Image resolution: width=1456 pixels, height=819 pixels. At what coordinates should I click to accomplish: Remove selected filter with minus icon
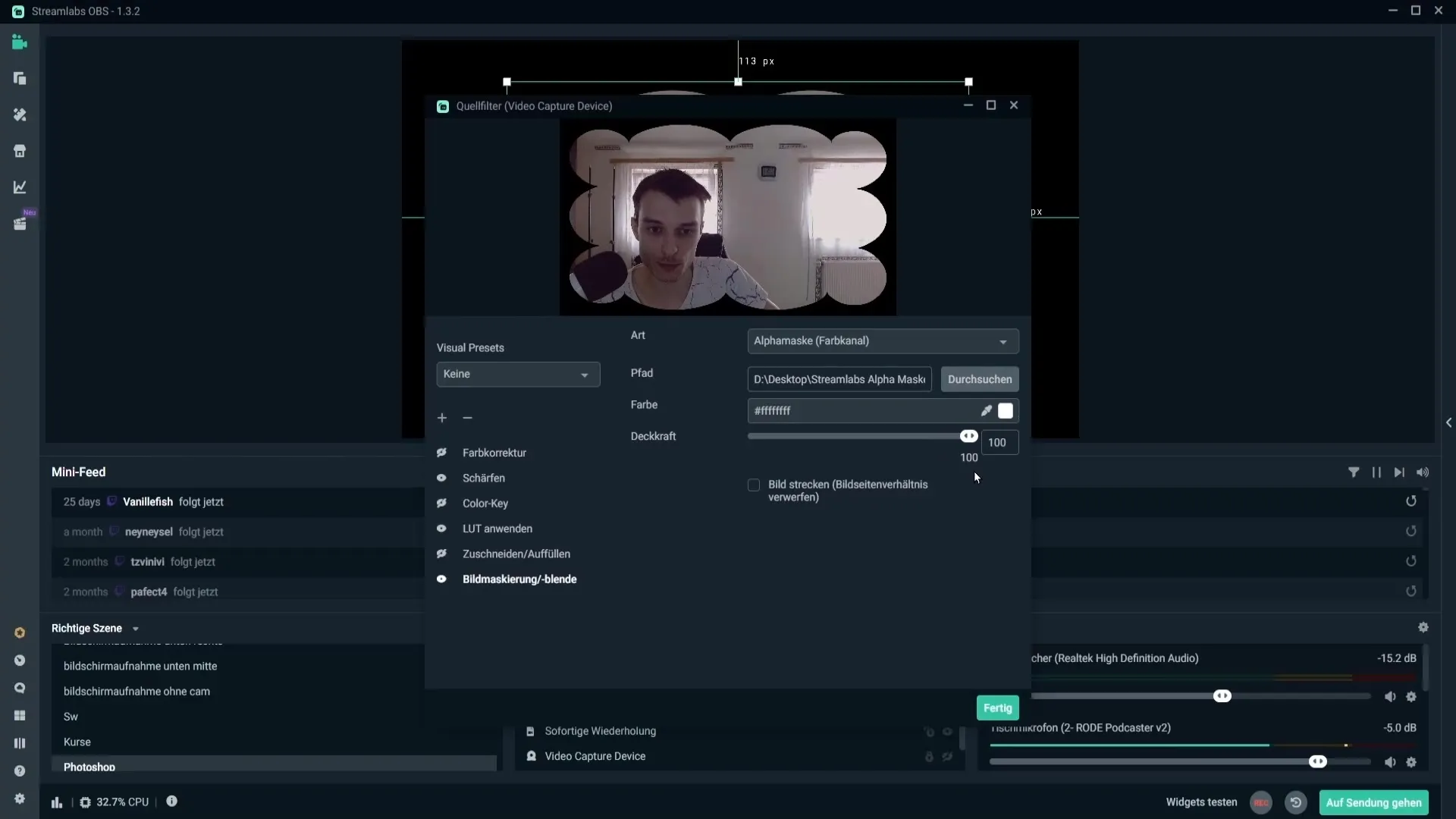click(x=467, y=418)
